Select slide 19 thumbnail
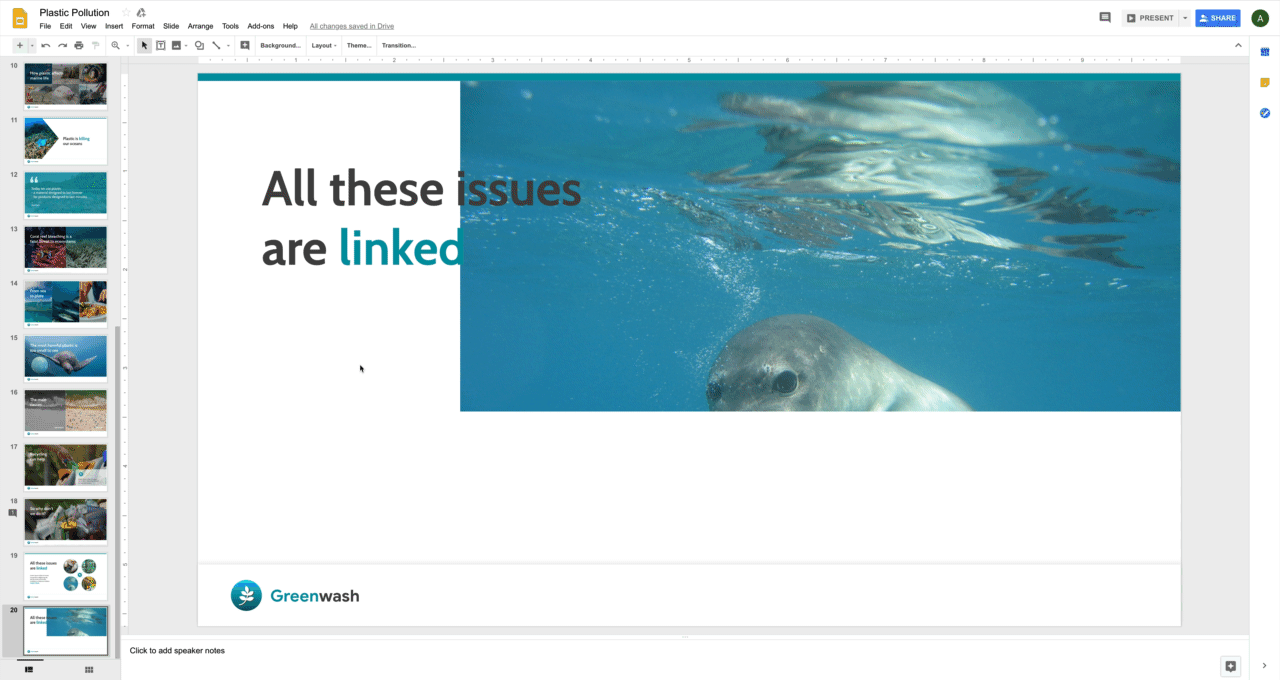The width and height of the screenshot is (1280, 680). coord(65,576)
